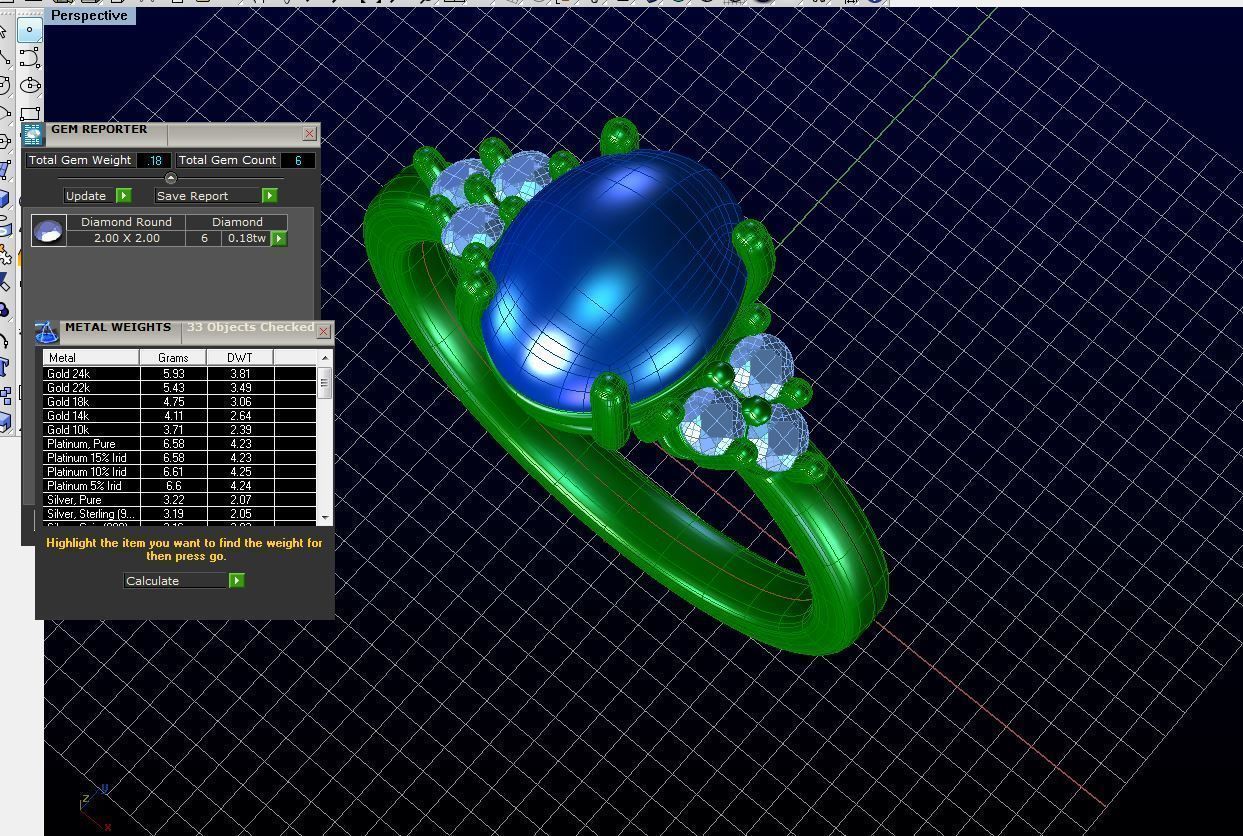Image resolution: width=1243 pixels, height=836 pixels.
Task: Select the control point curve tool
Action: [x=30, y=58]
